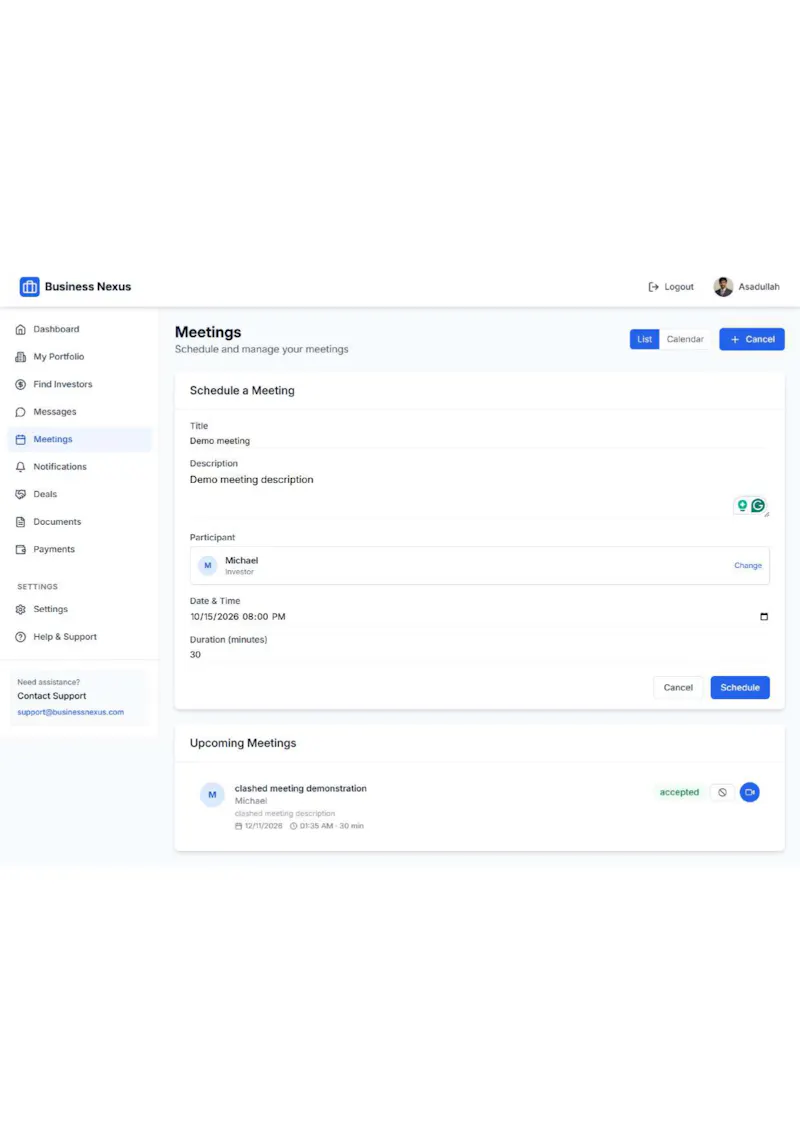The height and width of the screenshot is (1132, 800).
Task: Open Find Investors page
Action: pyautogui.click(x=79, y=384)
